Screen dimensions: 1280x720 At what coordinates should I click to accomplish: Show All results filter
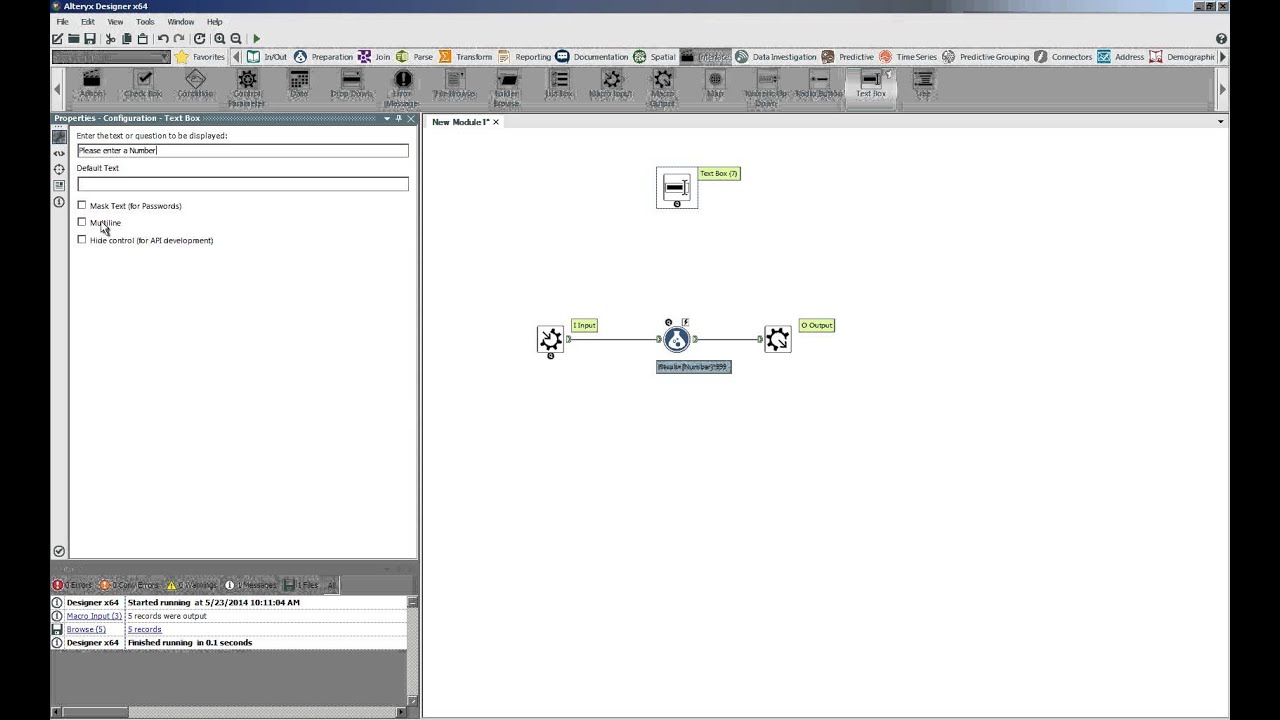(x=331, y=585)
